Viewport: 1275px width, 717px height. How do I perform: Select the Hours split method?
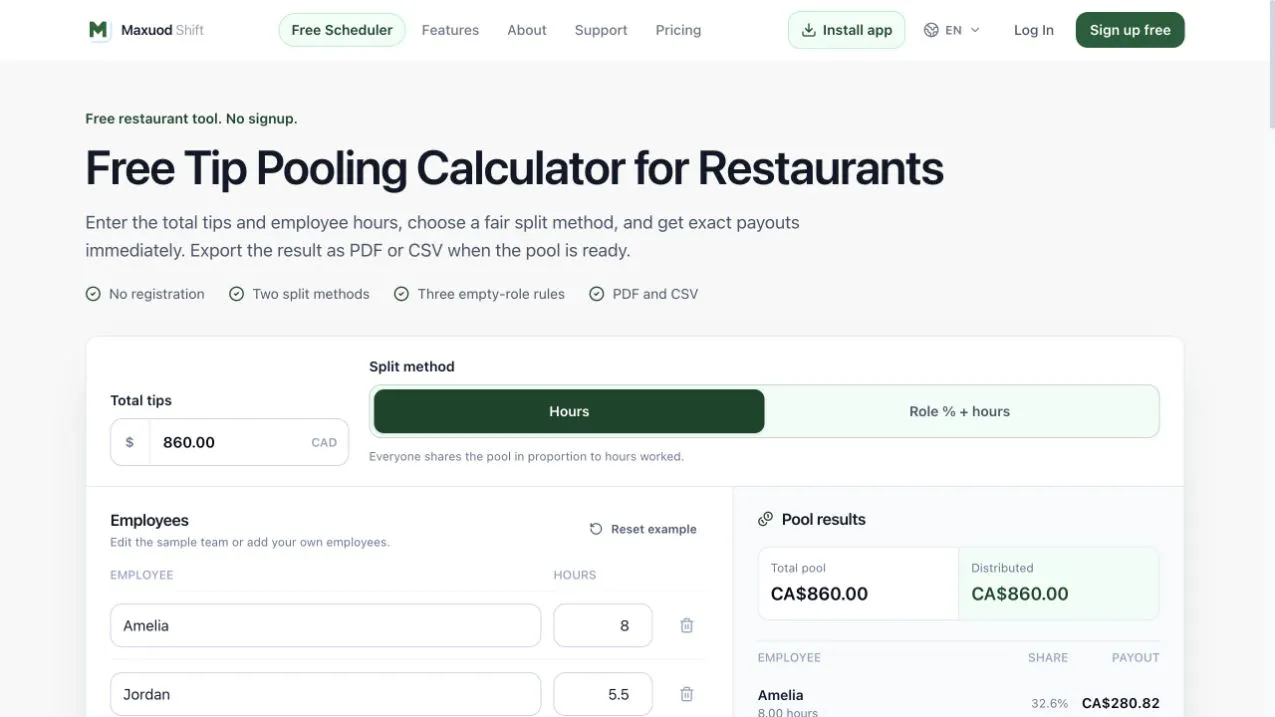coord(569,411)
